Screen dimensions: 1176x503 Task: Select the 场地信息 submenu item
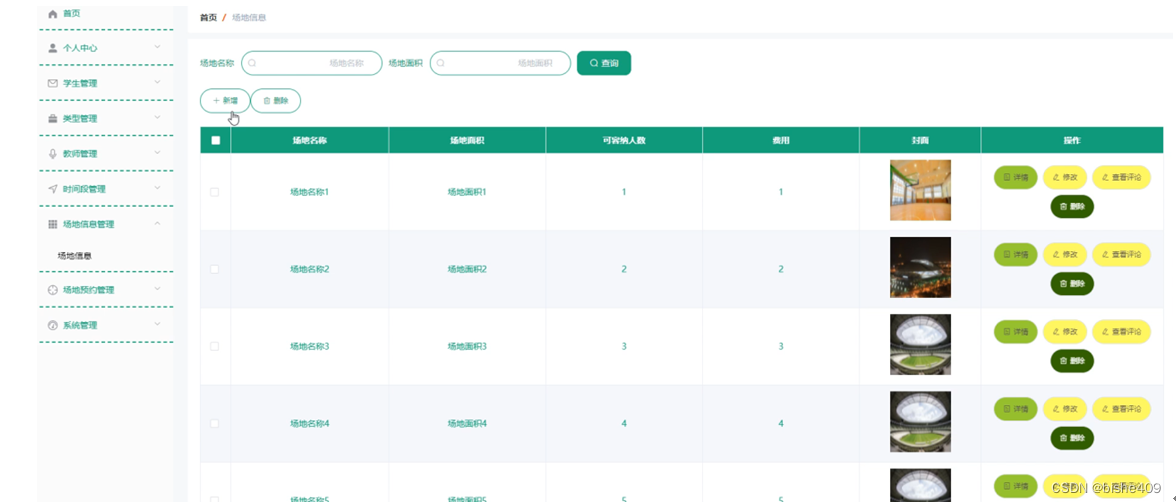75,256
